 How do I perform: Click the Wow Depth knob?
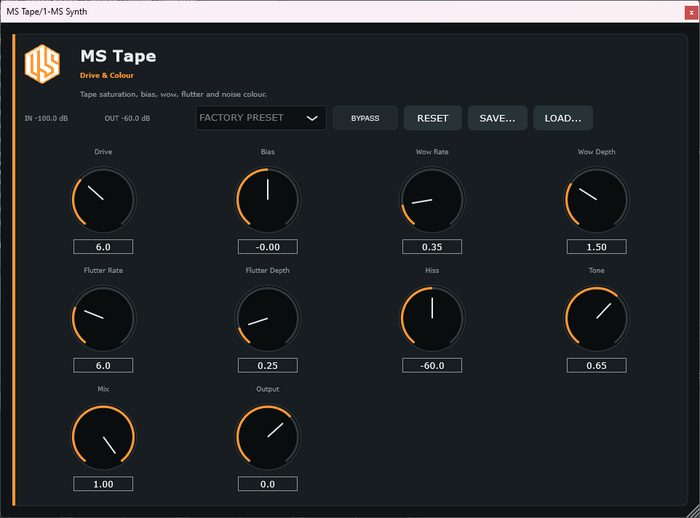point(596,200)
